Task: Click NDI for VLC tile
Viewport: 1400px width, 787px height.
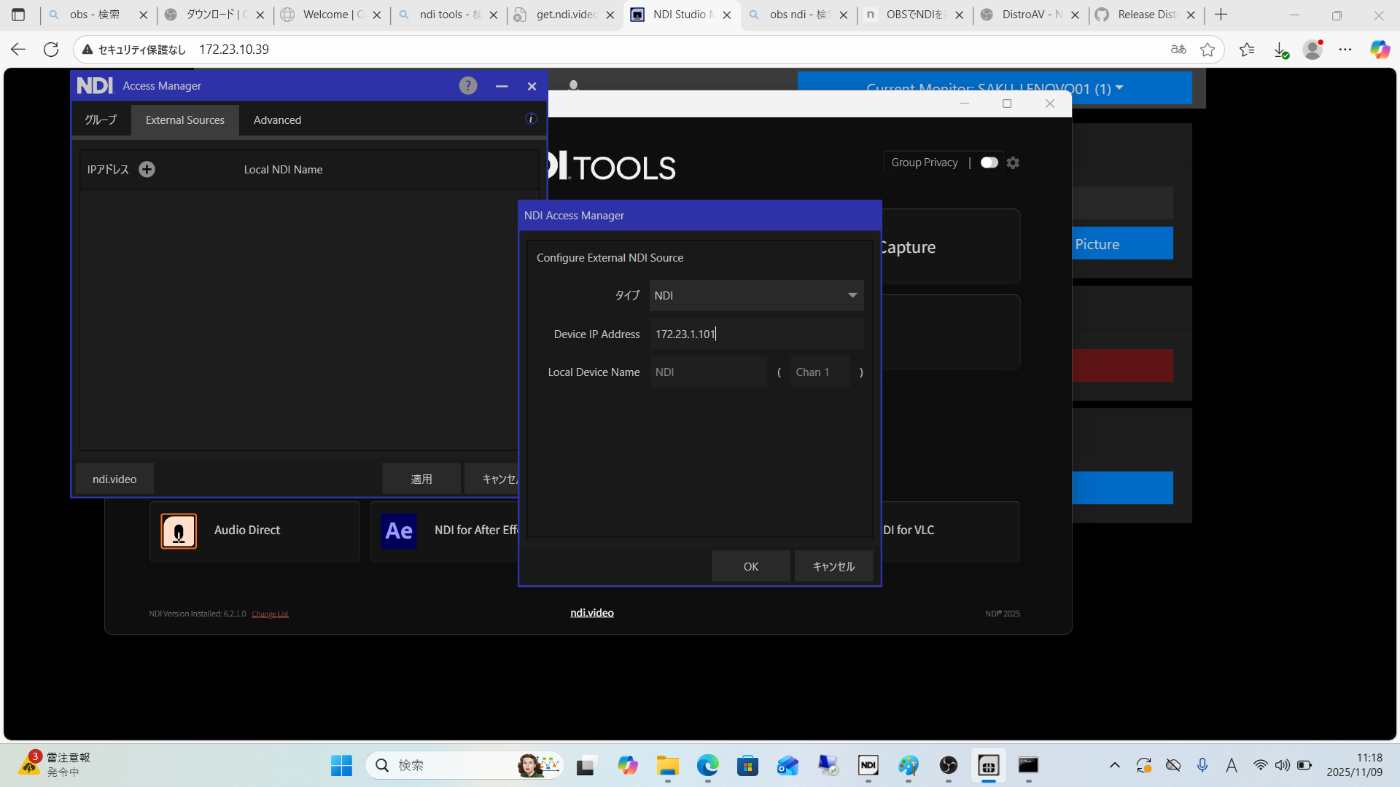Action: [x=948, y=530]
